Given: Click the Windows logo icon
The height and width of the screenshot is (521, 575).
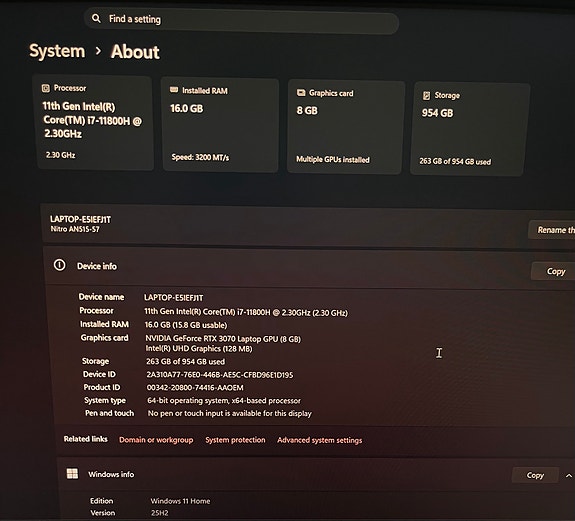Looking at the screenshot, I should 72,473.
